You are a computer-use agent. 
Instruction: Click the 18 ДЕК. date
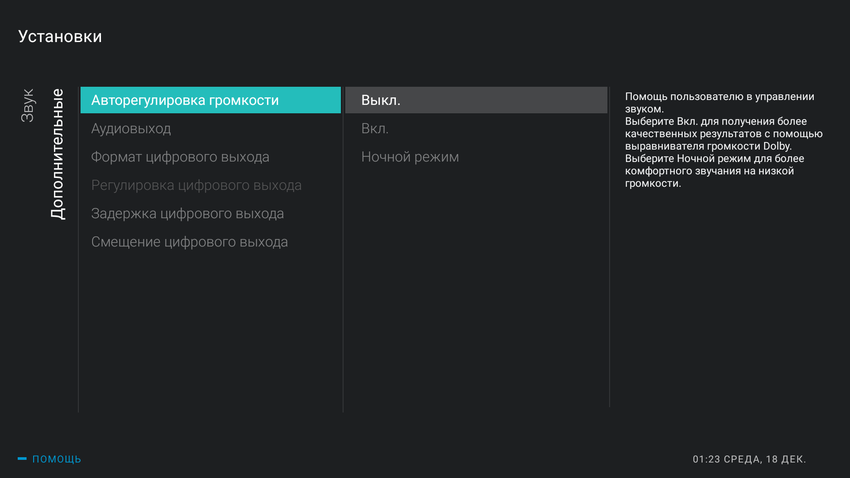click(x=788, y=459)
